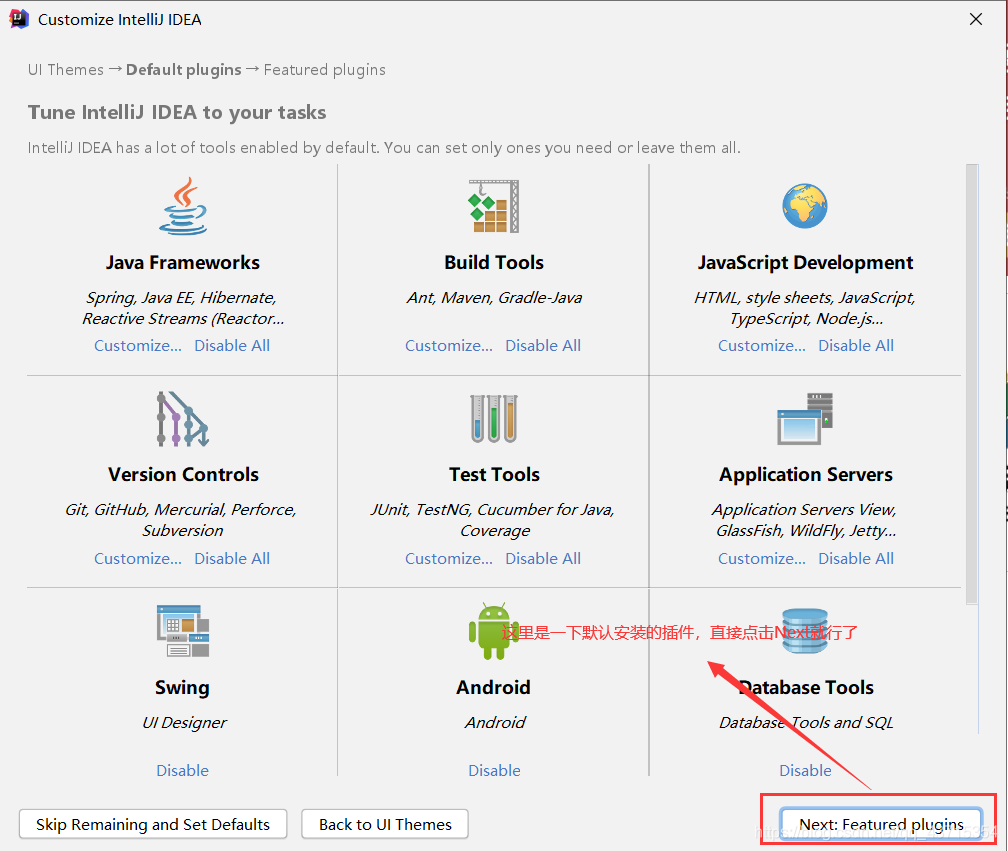
Task: Click the Version Controls heading
Action: click(183, 474)
